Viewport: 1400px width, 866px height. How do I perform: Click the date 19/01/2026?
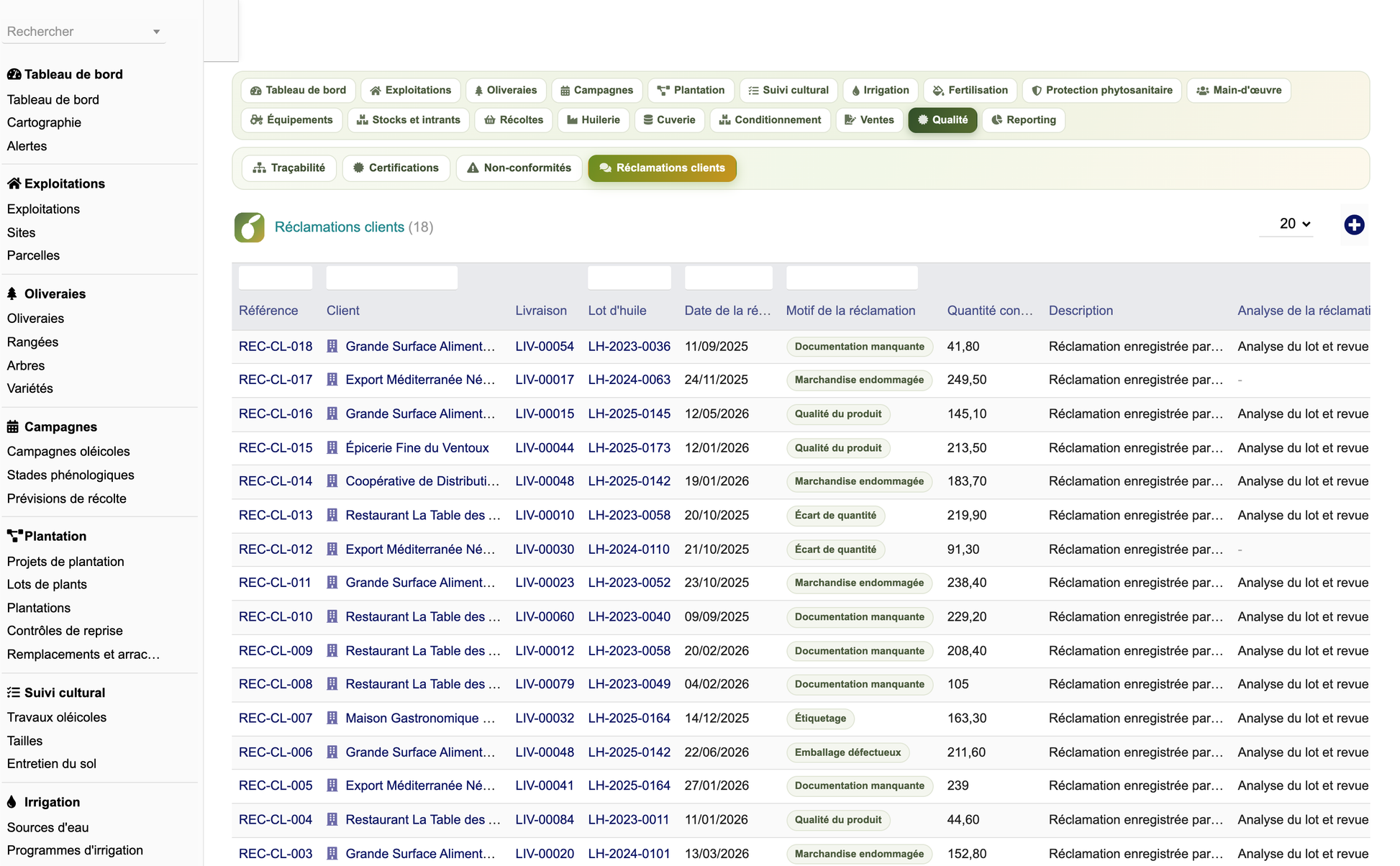717,480
